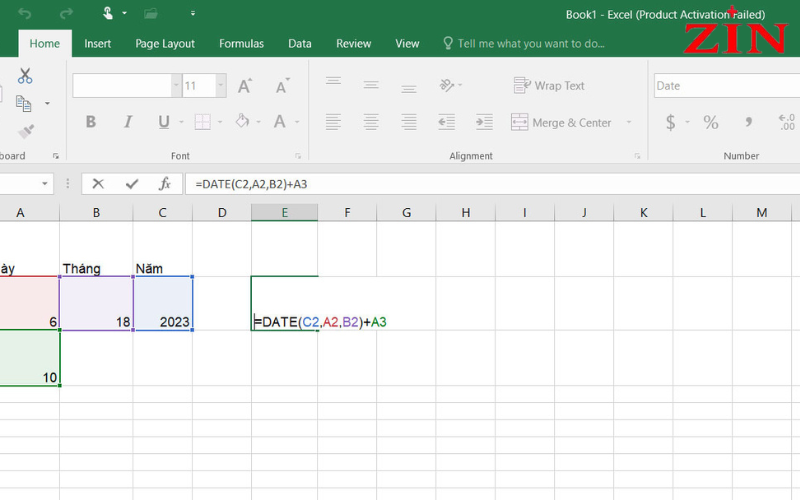Open Clipboard dialog launcher
This screenshot has width=800, height=500.
56,156
